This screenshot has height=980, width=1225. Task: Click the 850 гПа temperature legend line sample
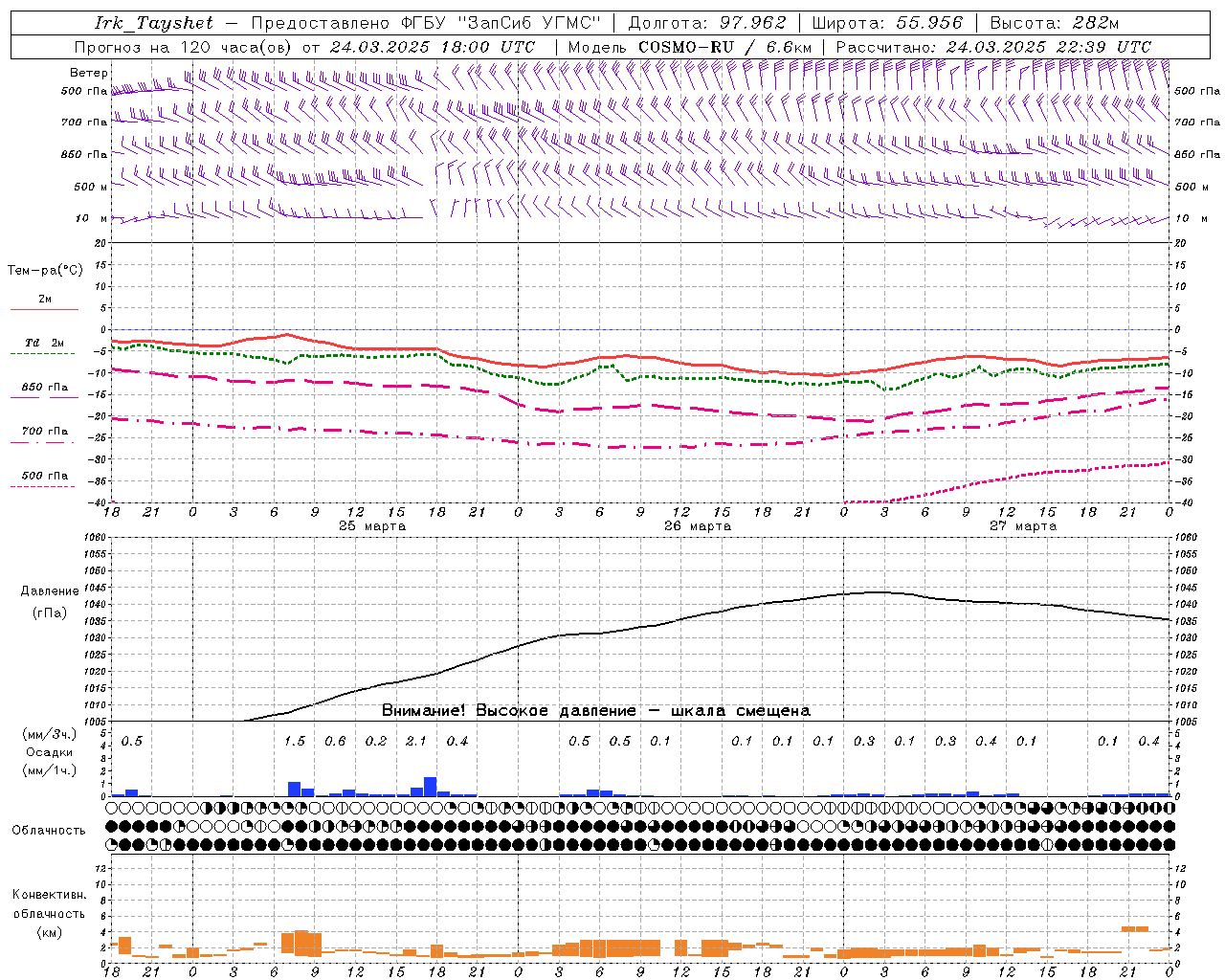click(44, 398)
